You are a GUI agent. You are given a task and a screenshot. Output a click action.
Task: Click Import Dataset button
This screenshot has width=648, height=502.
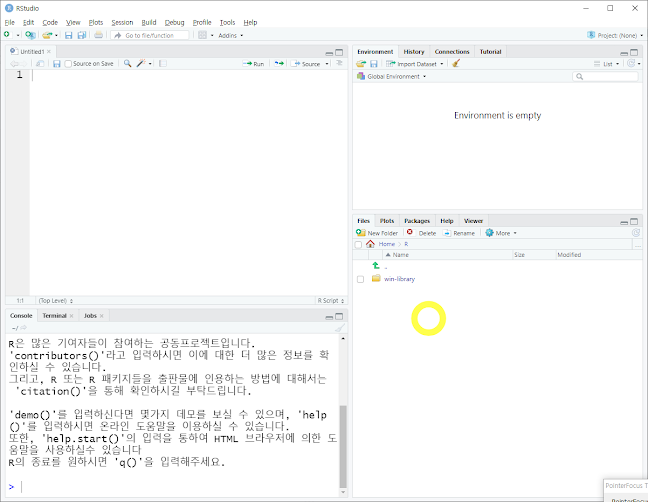[x=415, y=64]
